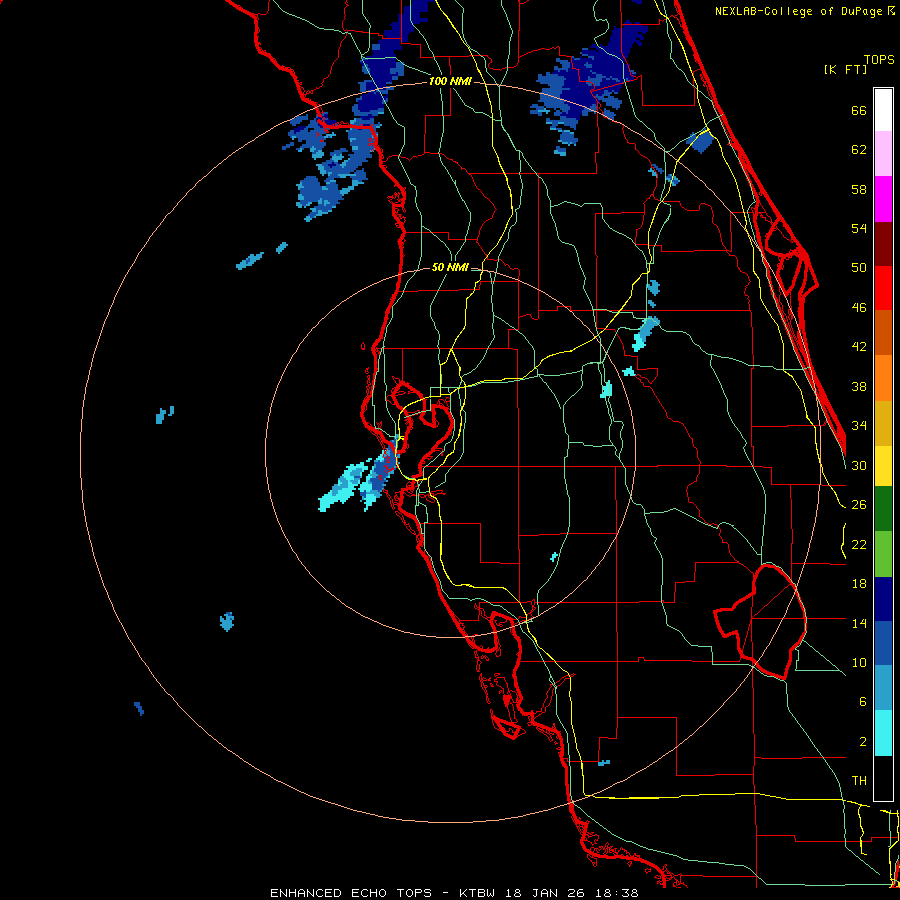This screenshot has width=900, height=900.
Task: Pick the bright red legend swatch
Action: (883, 288)
